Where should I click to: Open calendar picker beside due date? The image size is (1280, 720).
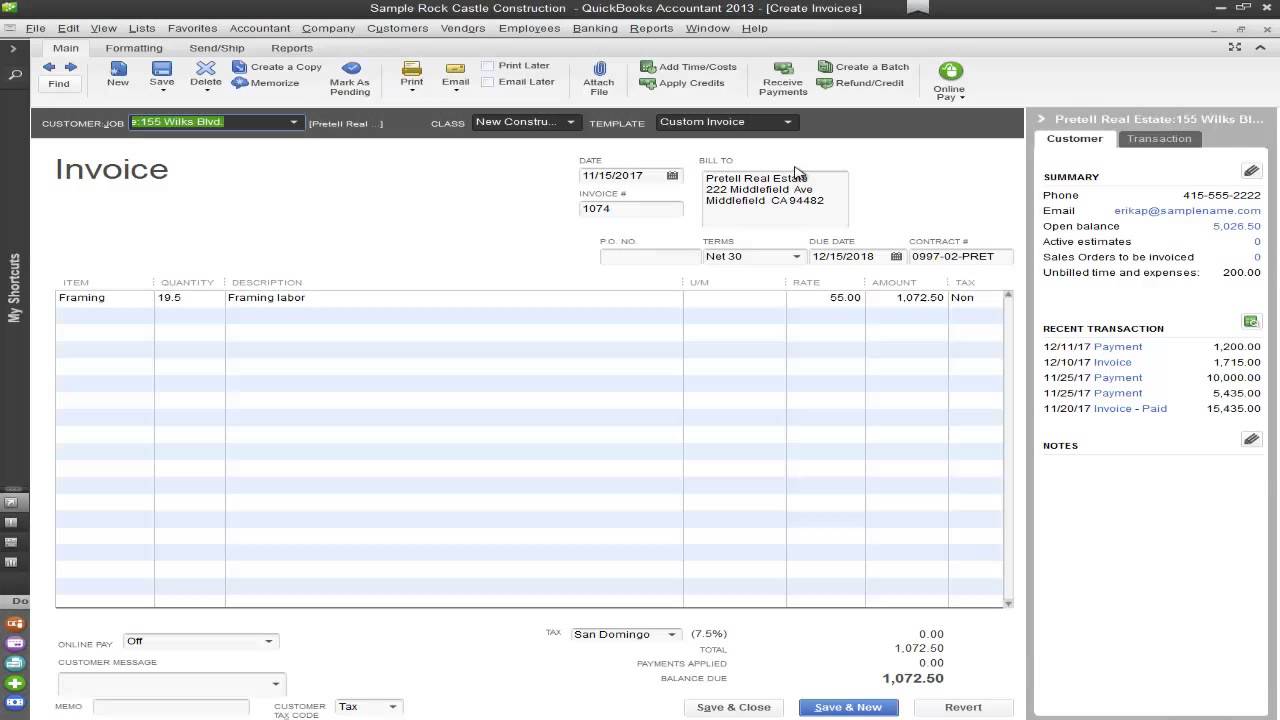(x=896, y=257)
